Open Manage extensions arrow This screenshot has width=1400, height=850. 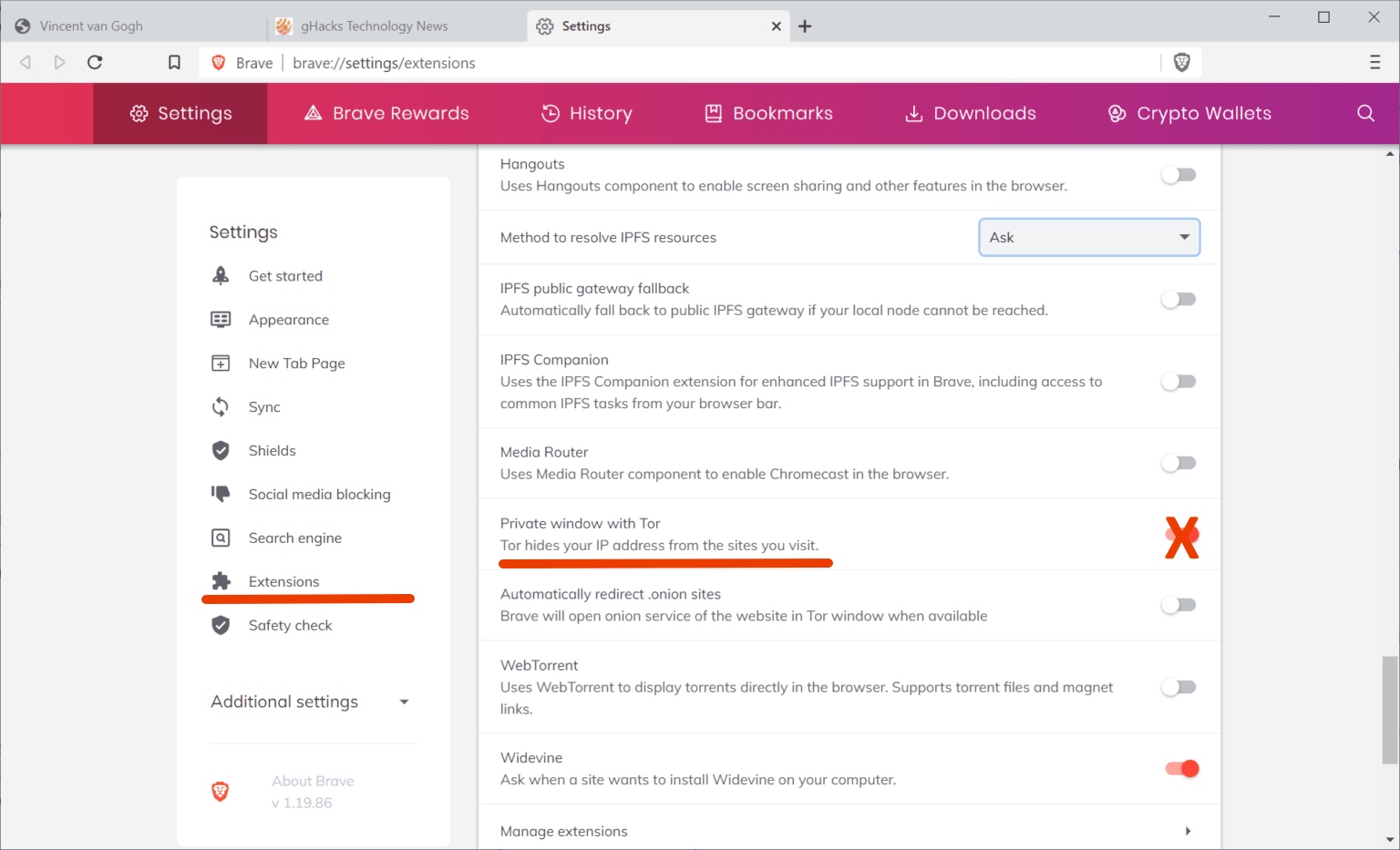click(x=1188, y=831)
